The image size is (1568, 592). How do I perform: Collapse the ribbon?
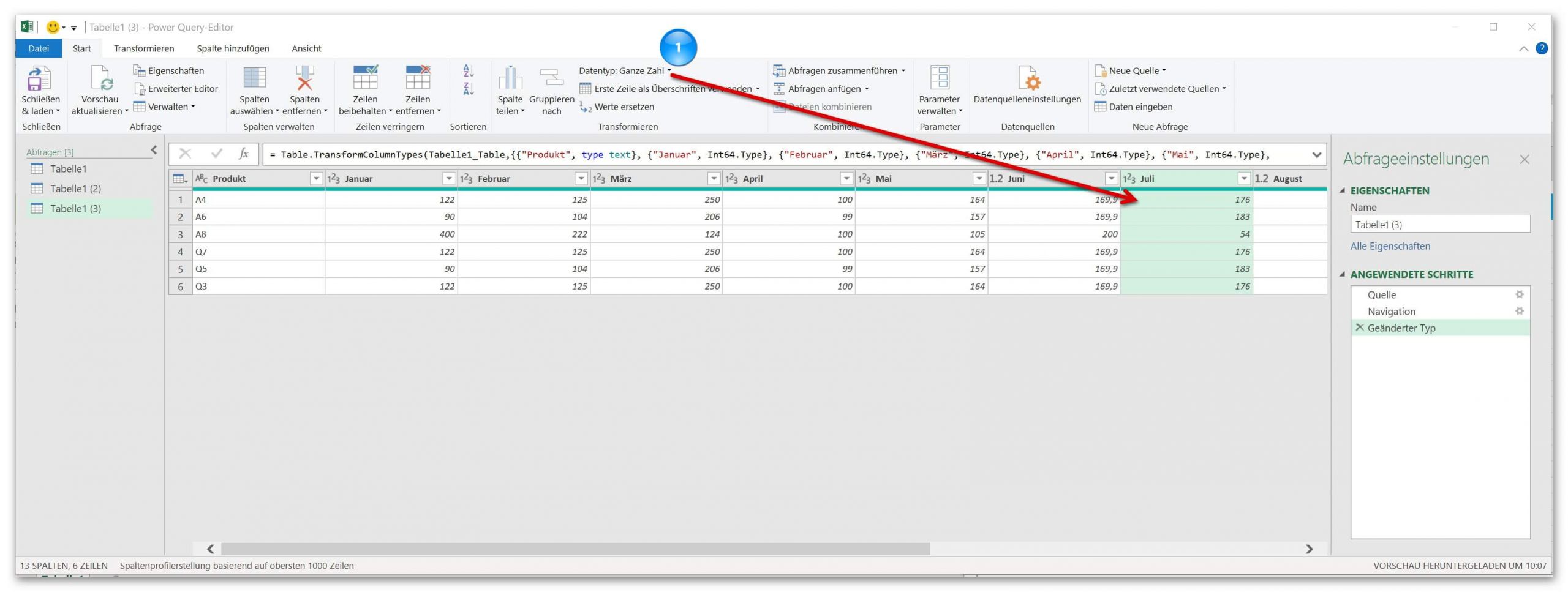(1523, 49)
